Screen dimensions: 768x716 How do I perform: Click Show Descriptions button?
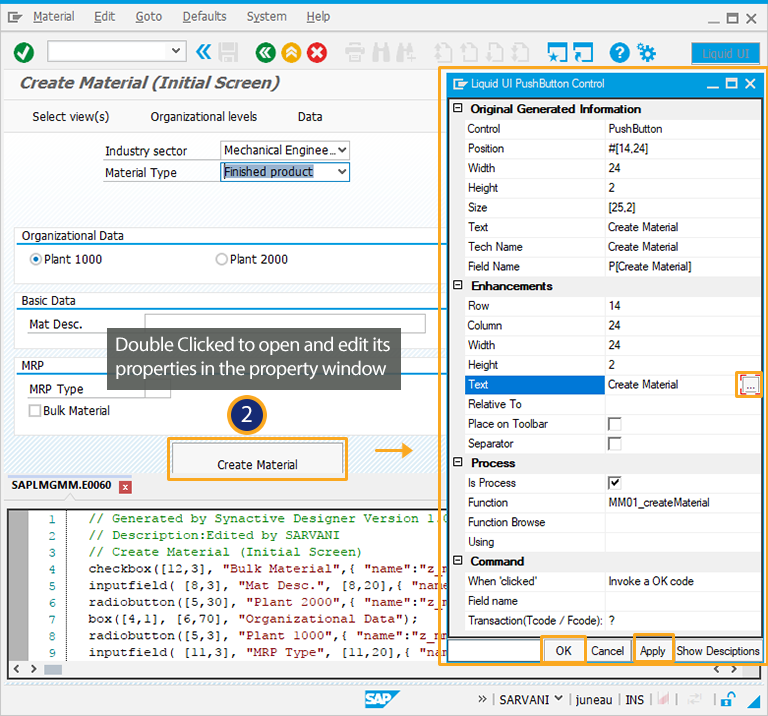click(718, 650)
